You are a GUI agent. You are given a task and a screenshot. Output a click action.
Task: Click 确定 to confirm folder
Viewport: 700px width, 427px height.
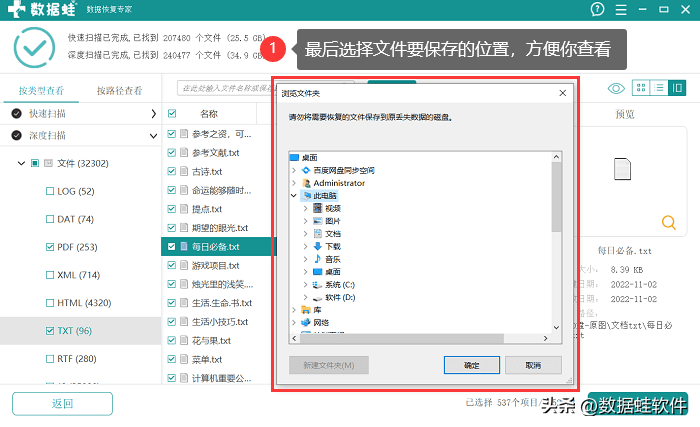pyautogui.click(x=471, y=365)
